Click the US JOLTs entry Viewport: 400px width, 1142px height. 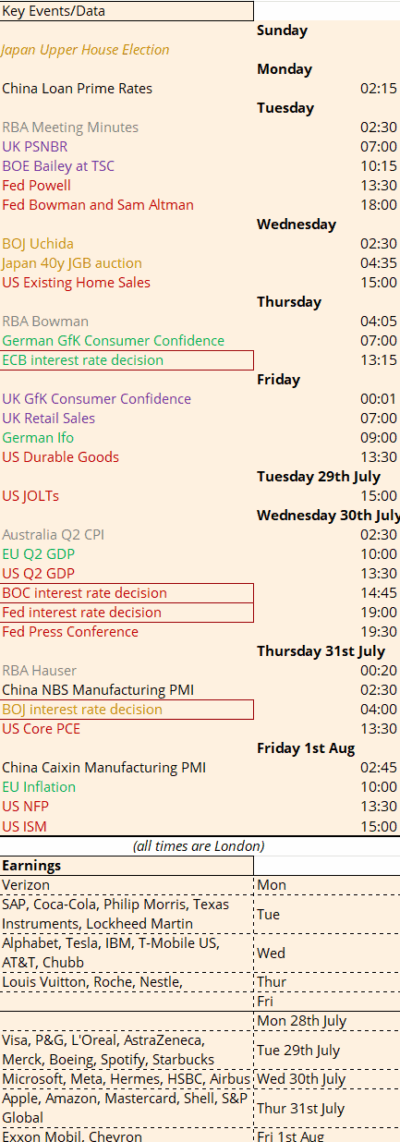[31, 496]
